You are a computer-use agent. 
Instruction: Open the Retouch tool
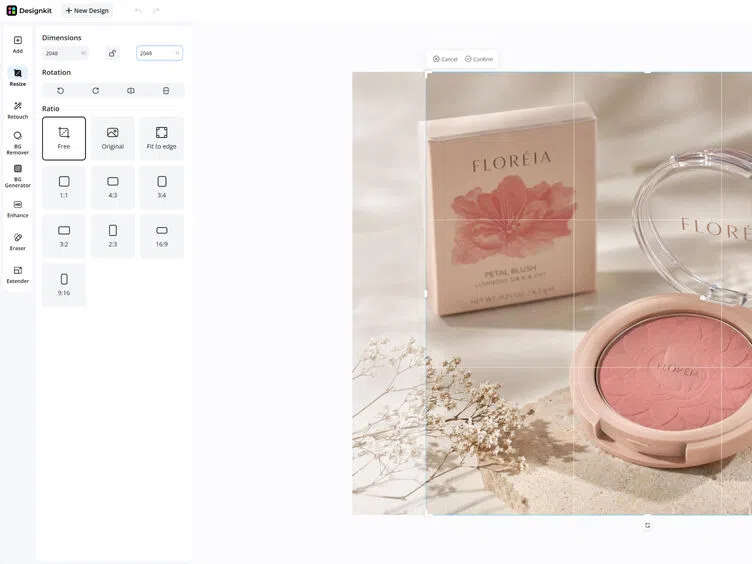(x=18, y=110)
